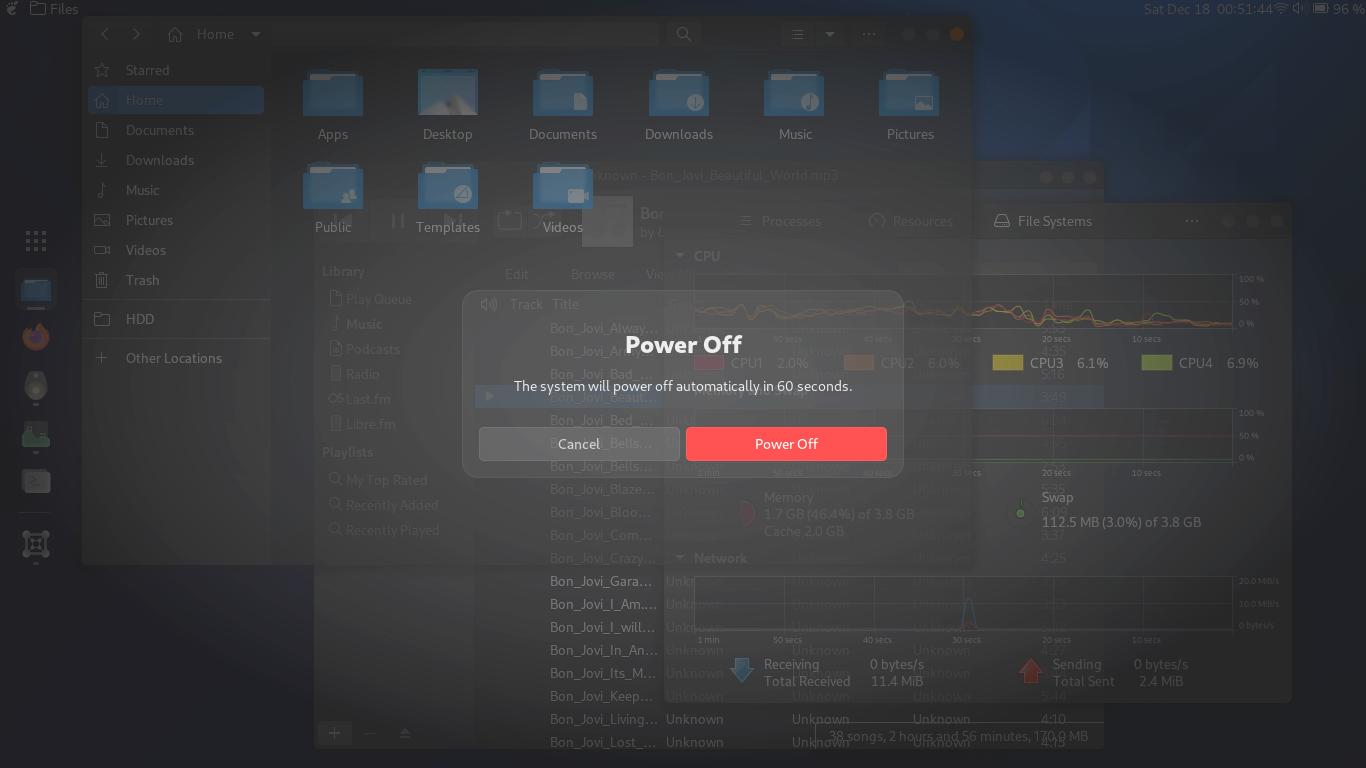The width and height of the screenshot is (1366, 768).
Task: Click the add playlist plus button
Action: [334, 733]
